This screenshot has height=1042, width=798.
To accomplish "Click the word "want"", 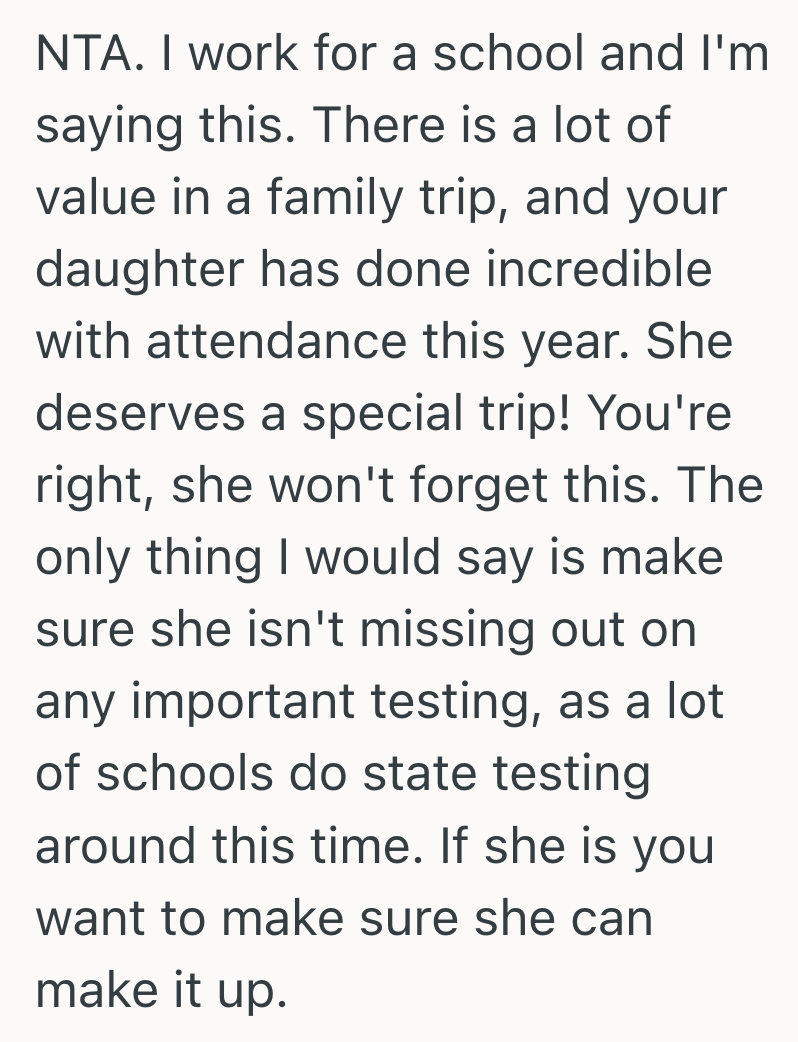I will [x=91, y=916].
